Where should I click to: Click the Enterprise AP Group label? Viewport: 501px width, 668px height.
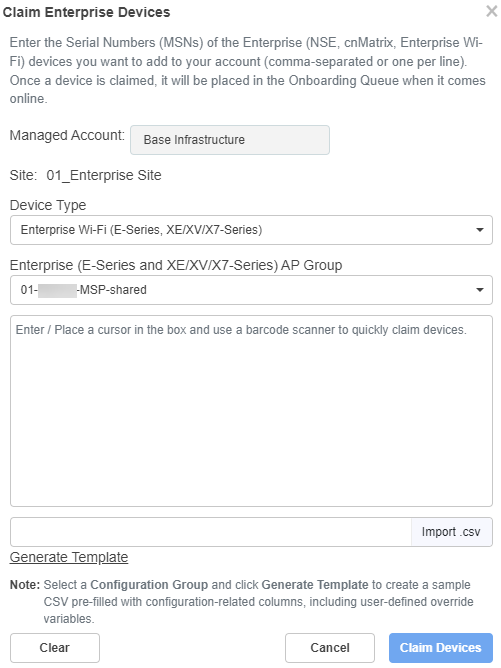(x=176, y=265)
